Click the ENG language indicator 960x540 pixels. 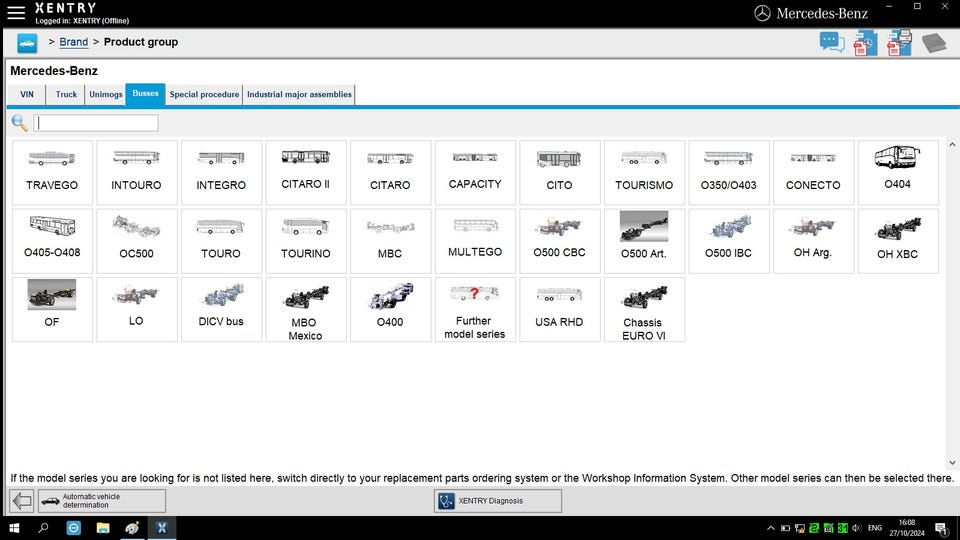[875, 528]
